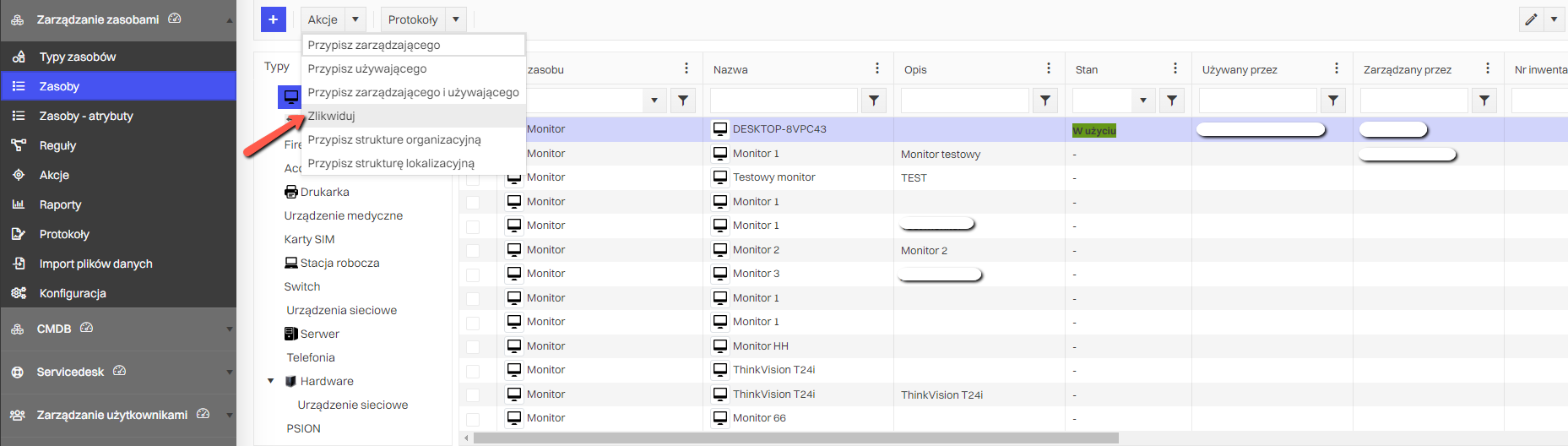
Task: Open the Protokoły dropdown arrow
Action: 456,19
